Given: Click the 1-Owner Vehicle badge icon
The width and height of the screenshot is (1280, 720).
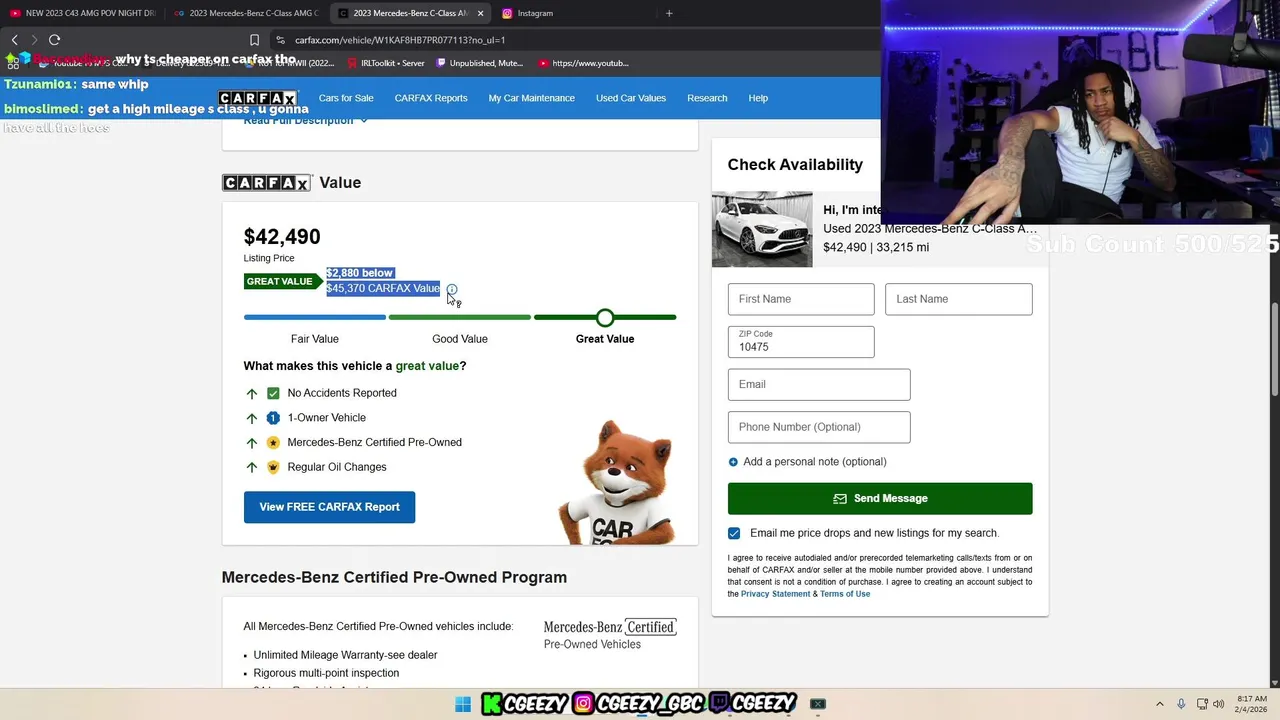Looking at the screenshot, I should [273, 418].
